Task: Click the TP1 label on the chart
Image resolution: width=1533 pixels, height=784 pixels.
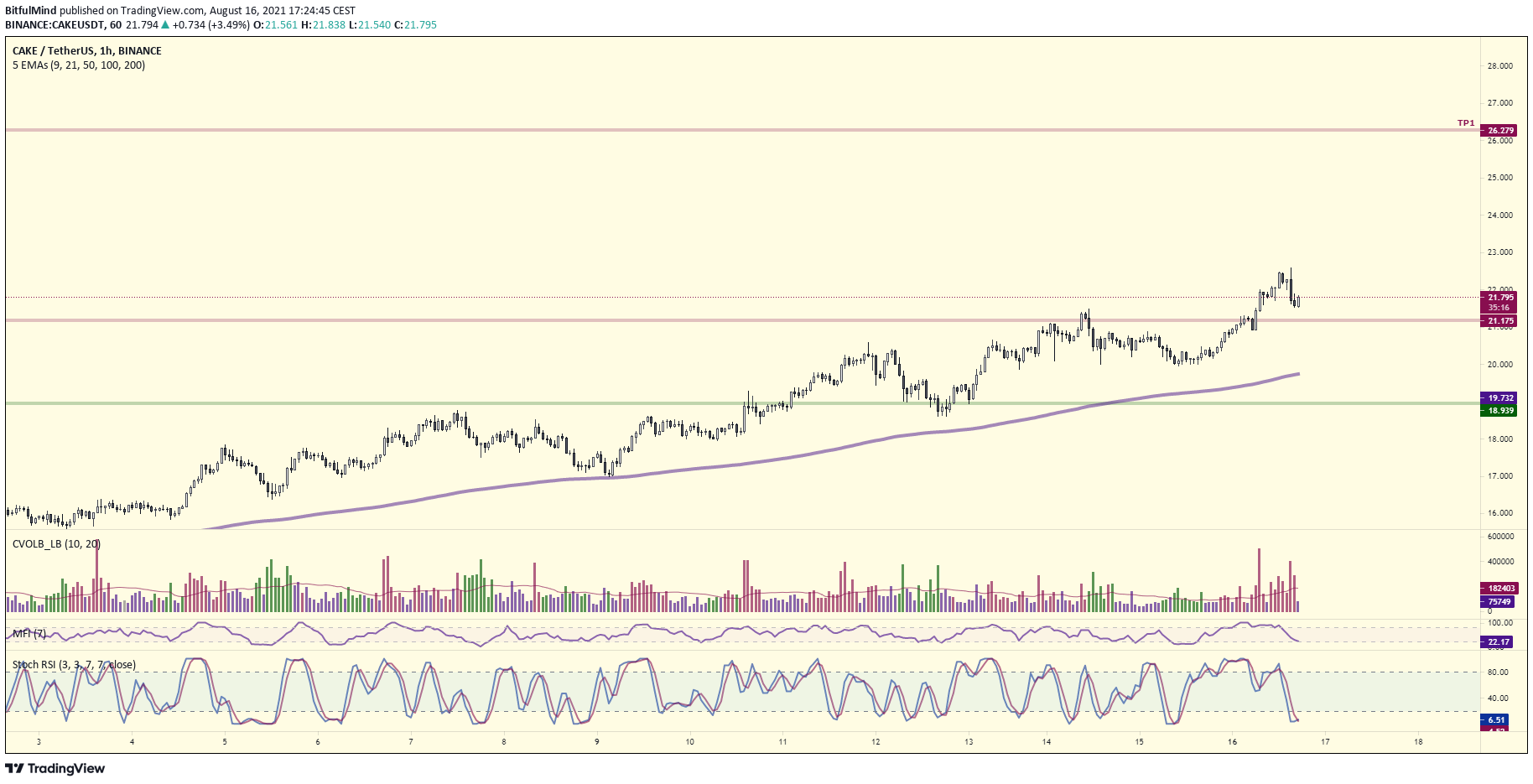Action: 1466,123
